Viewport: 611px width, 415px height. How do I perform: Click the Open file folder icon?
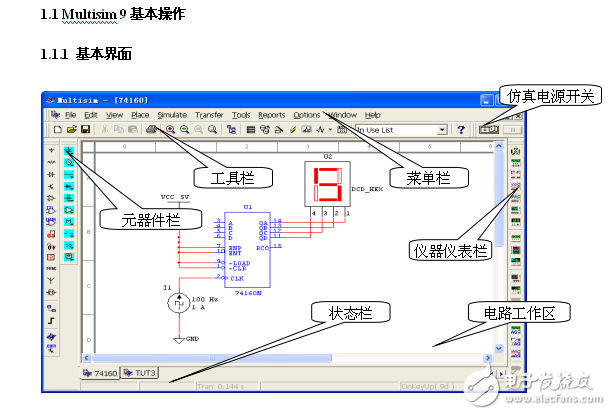coord(71,130)
